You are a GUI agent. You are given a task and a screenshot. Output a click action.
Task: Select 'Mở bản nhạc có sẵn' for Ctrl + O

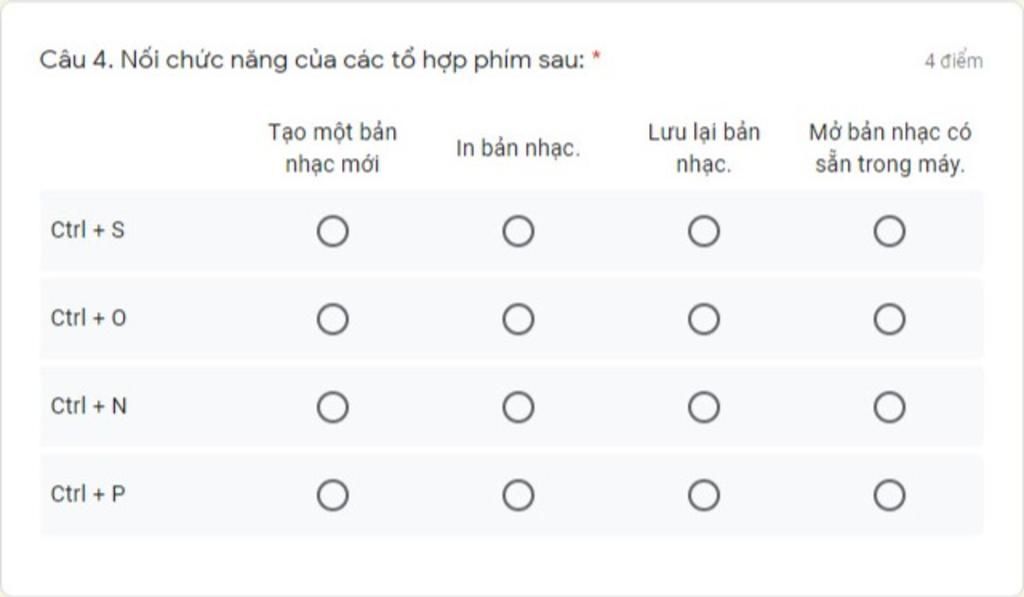point(889,319)
